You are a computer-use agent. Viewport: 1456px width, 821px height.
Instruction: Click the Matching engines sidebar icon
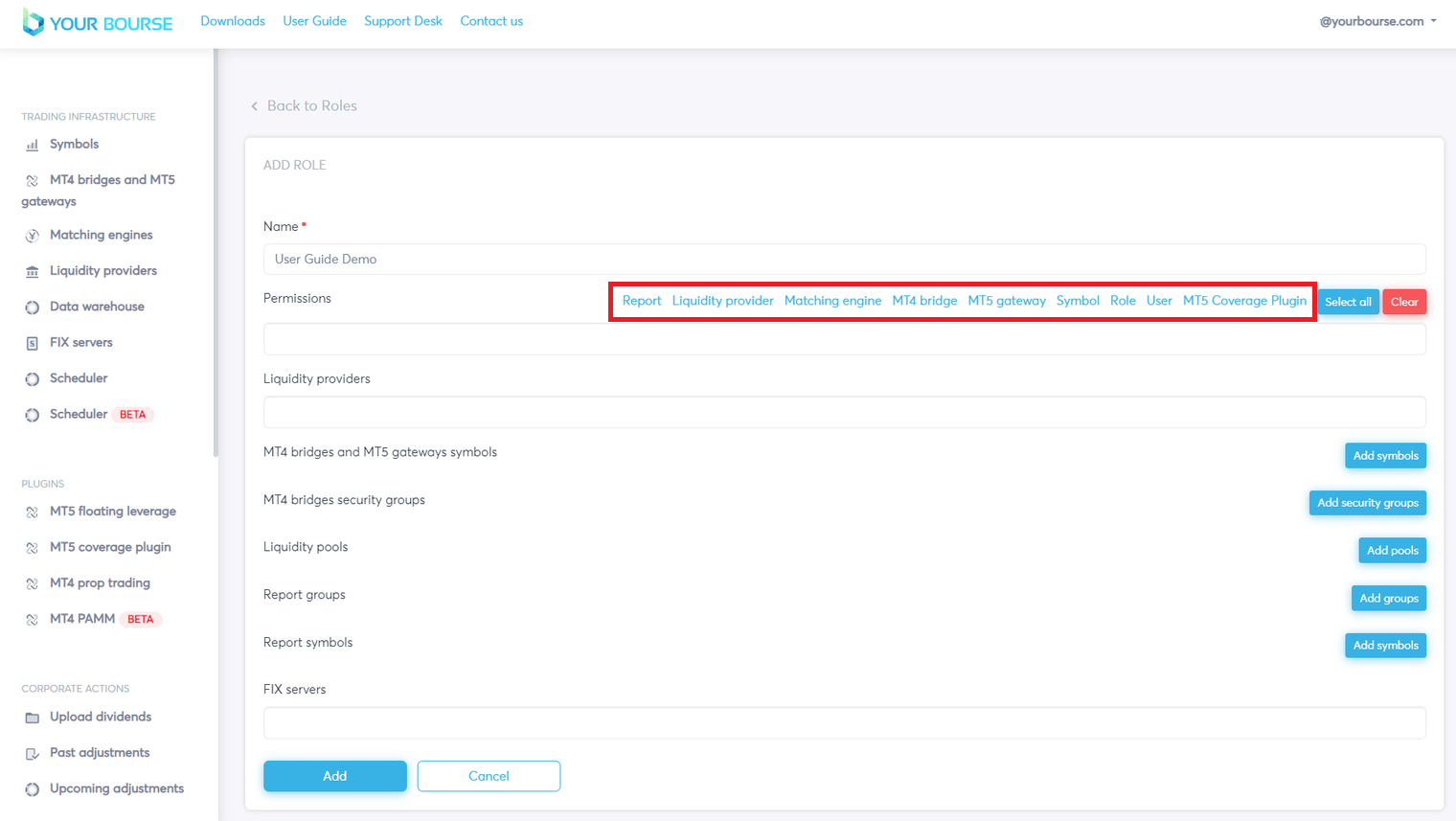click(x=32, y=236)
